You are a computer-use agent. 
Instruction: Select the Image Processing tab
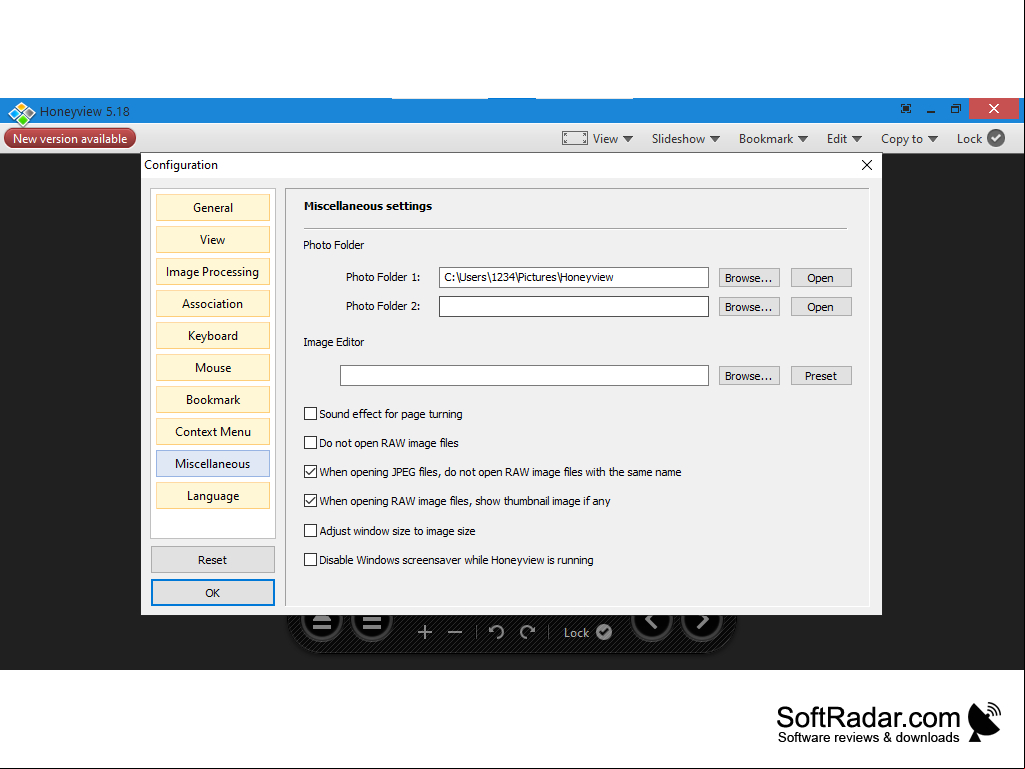pos(213,271)
